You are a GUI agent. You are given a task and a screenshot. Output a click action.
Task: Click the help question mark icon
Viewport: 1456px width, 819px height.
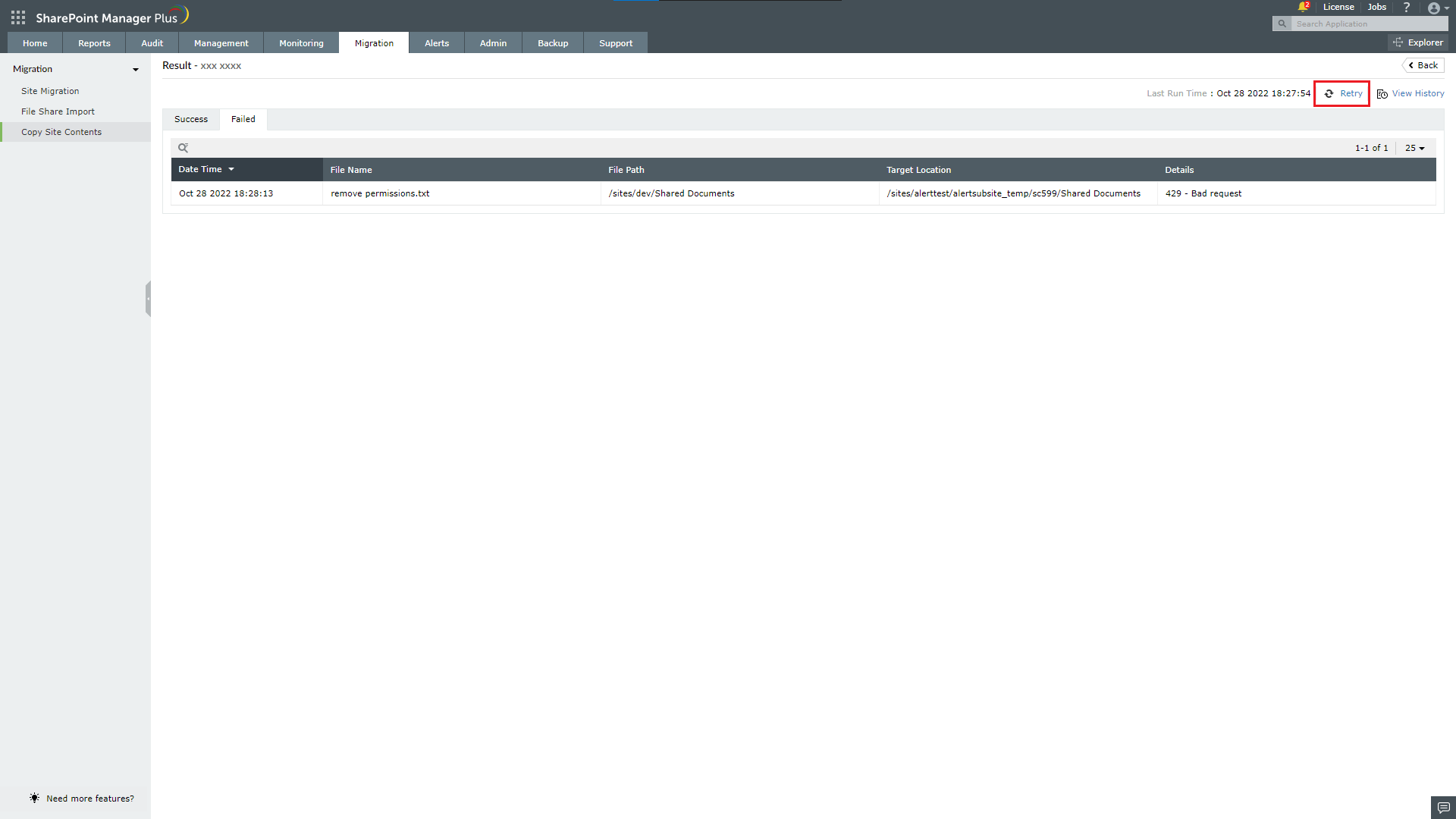tap(1407, 7)
